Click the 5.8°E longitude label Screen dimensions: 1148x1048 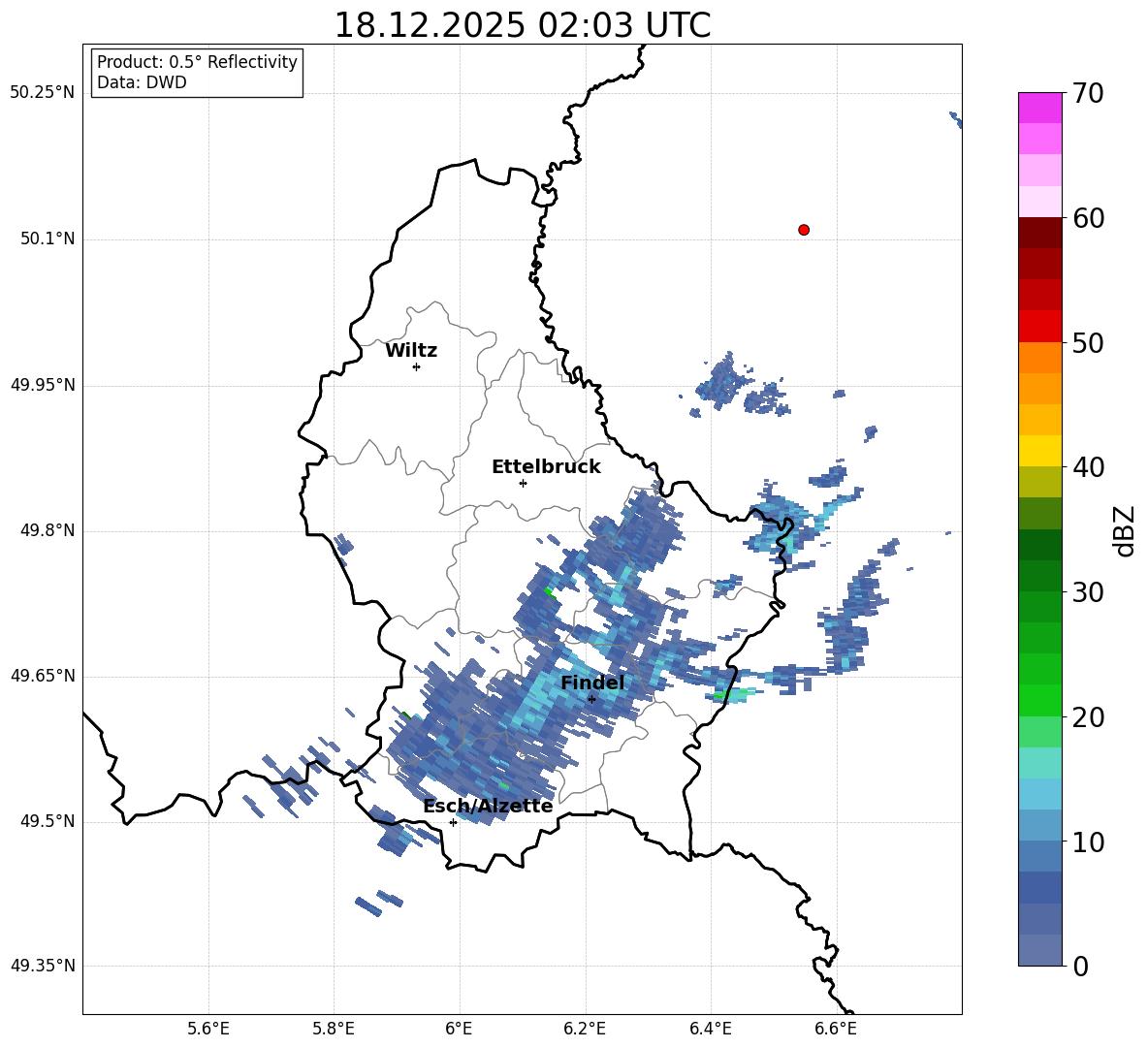click(334, 1029)
